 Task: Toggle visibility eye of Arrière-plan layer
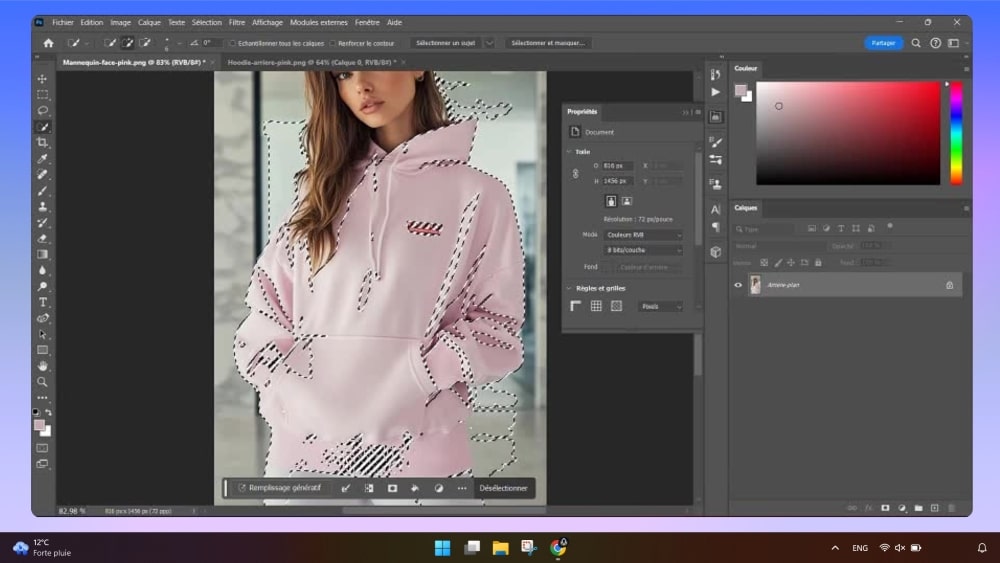(738, 285)
